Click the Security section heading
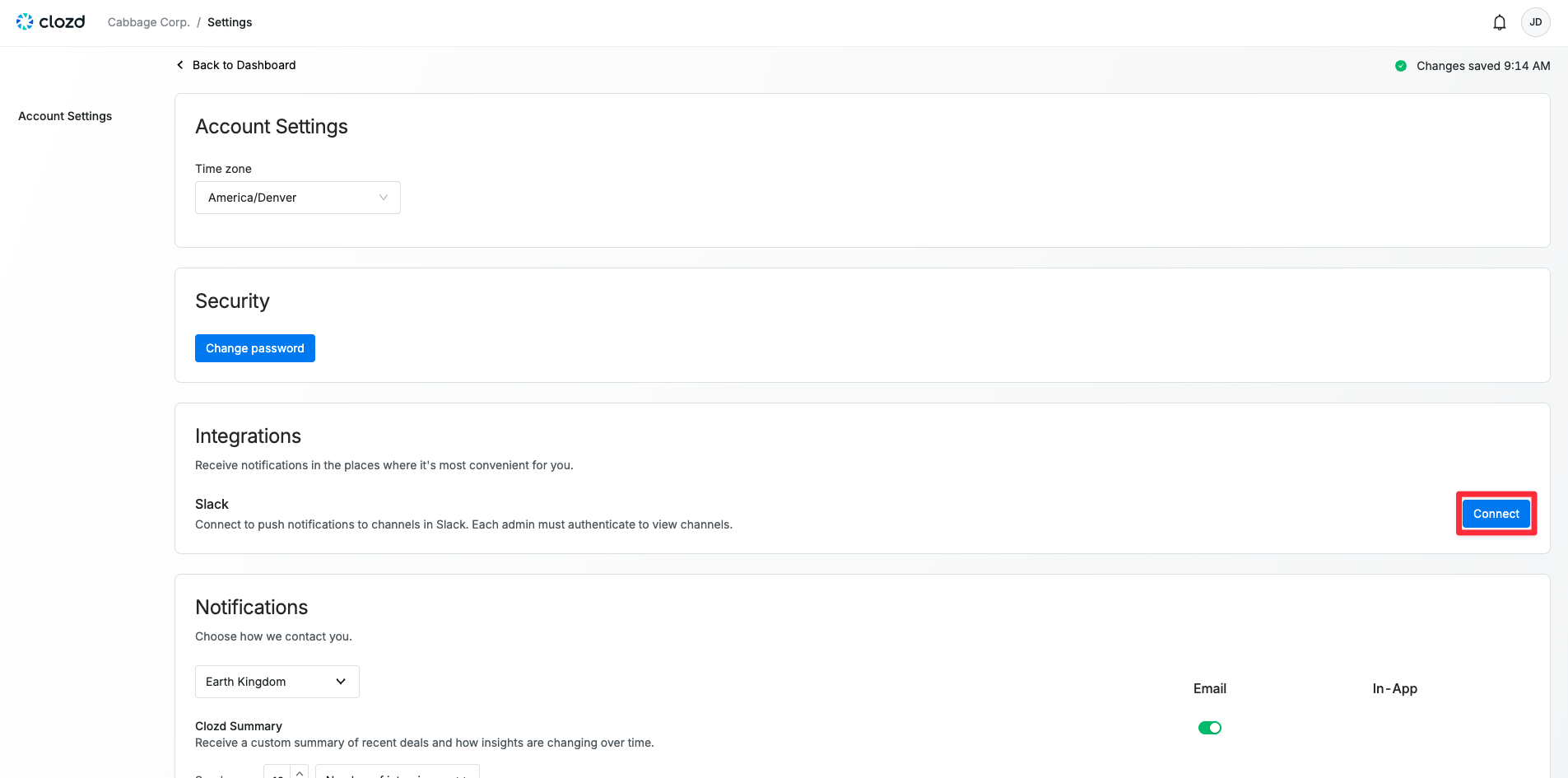Image resolution: width=1568 pixels, height=778 pixels. (x=232, y=301)
